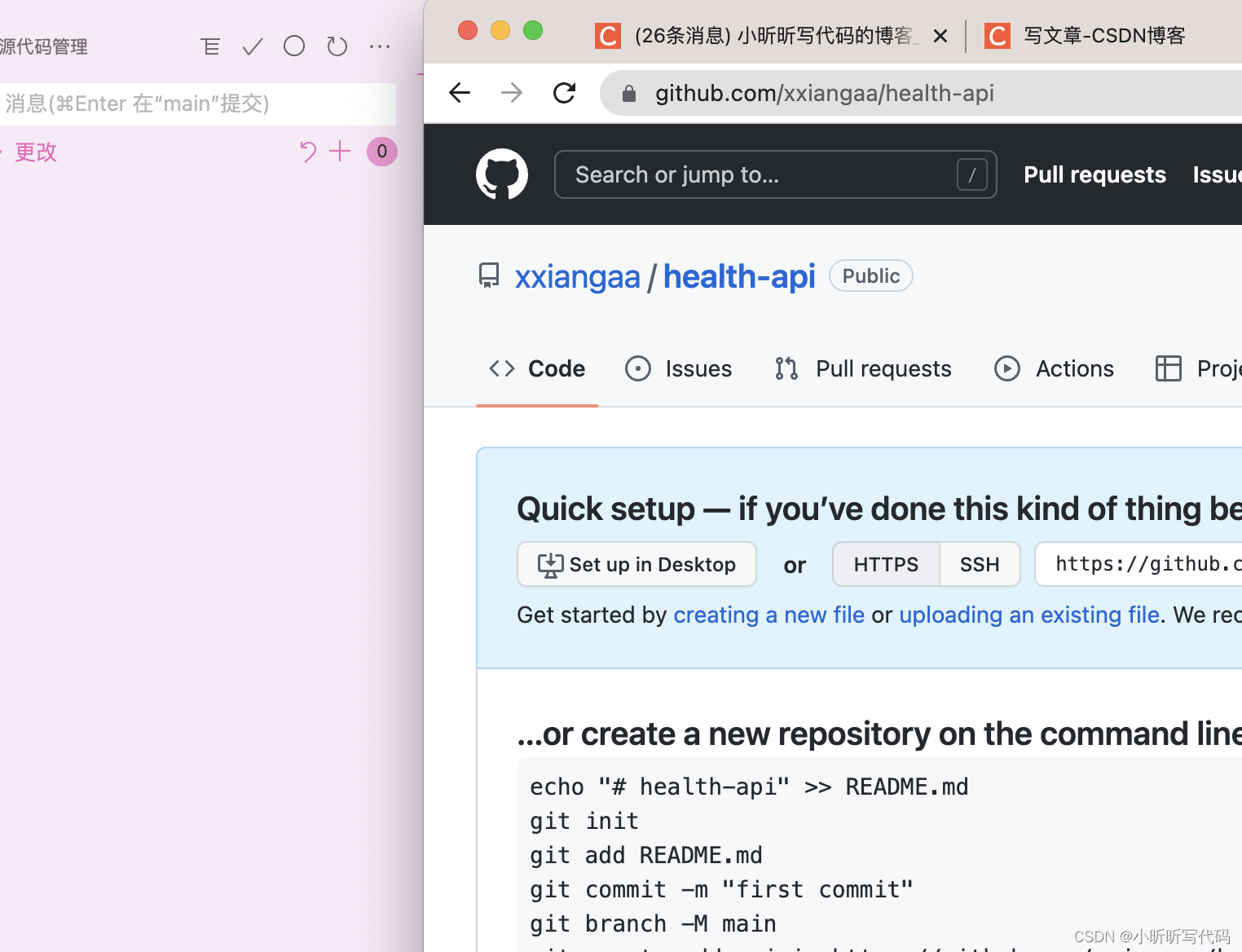Image resolution: width=1242 pixels, height=952 pixels.
Task: Close the browser window with red button
Action: 468,31
